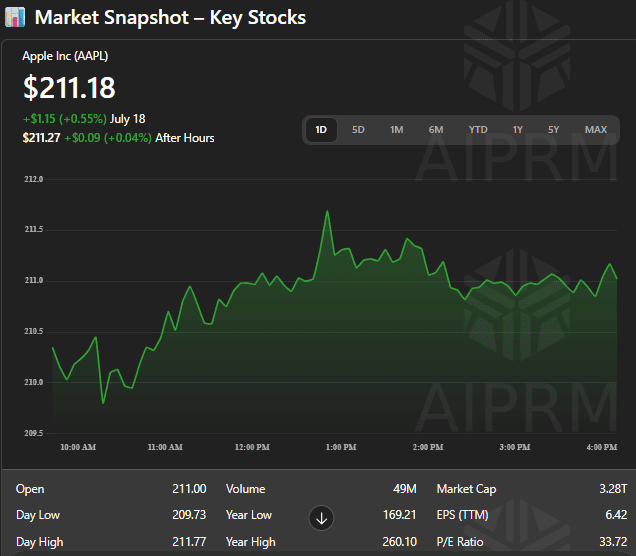
Task: Select the 5Y time range
Action: click(x=553, y=130)
